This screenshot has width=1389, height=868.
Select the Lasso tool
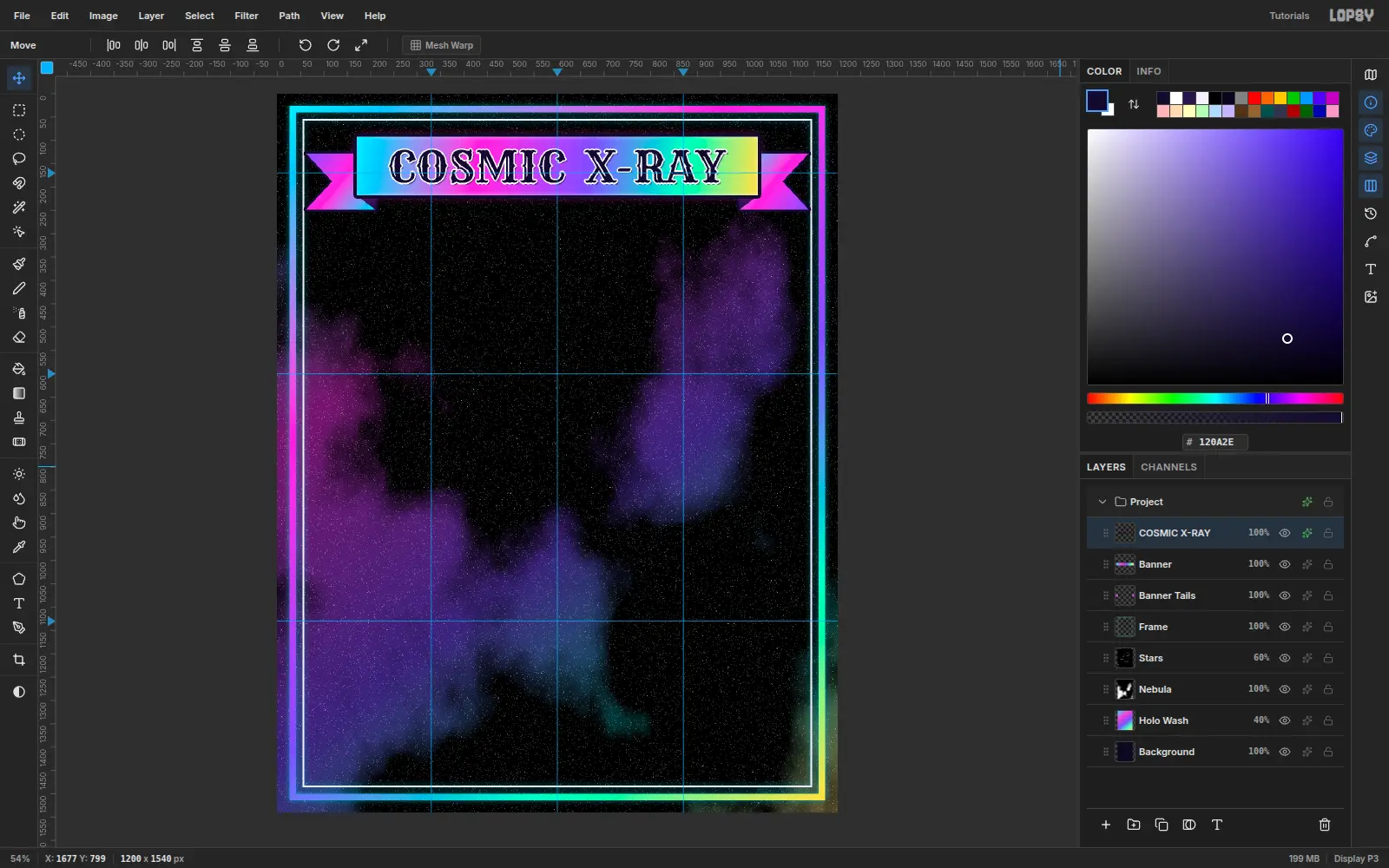click(x=19, y=159)
